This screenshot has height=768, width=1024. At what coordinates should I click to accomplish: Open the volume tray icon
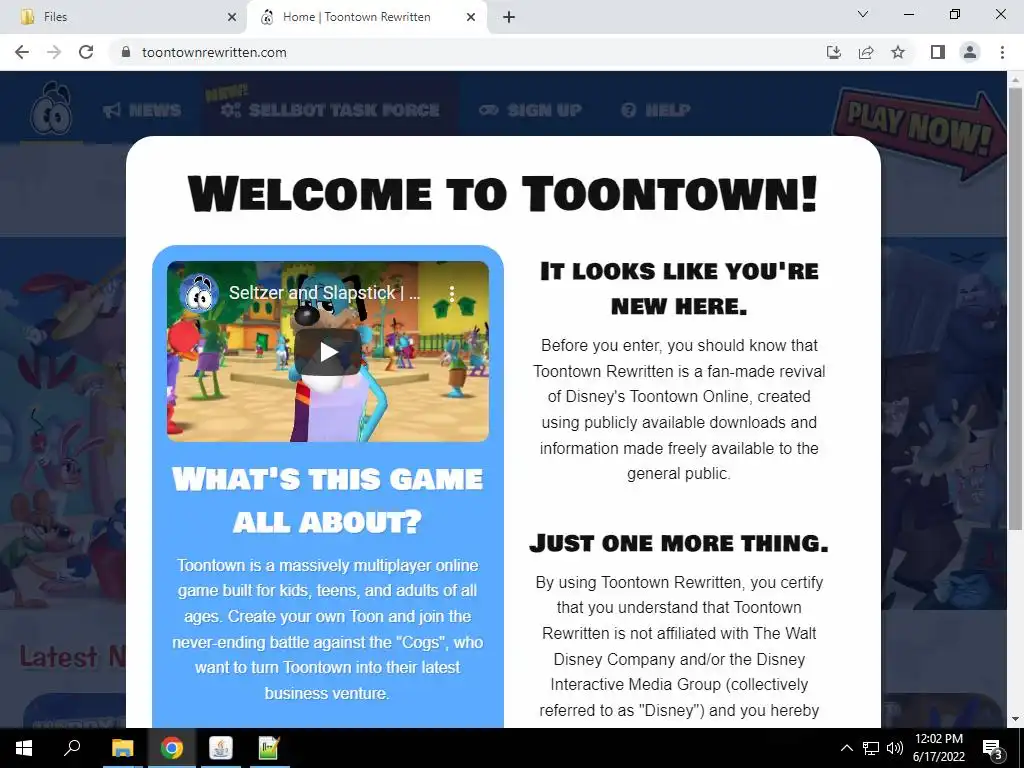(894, 748)
